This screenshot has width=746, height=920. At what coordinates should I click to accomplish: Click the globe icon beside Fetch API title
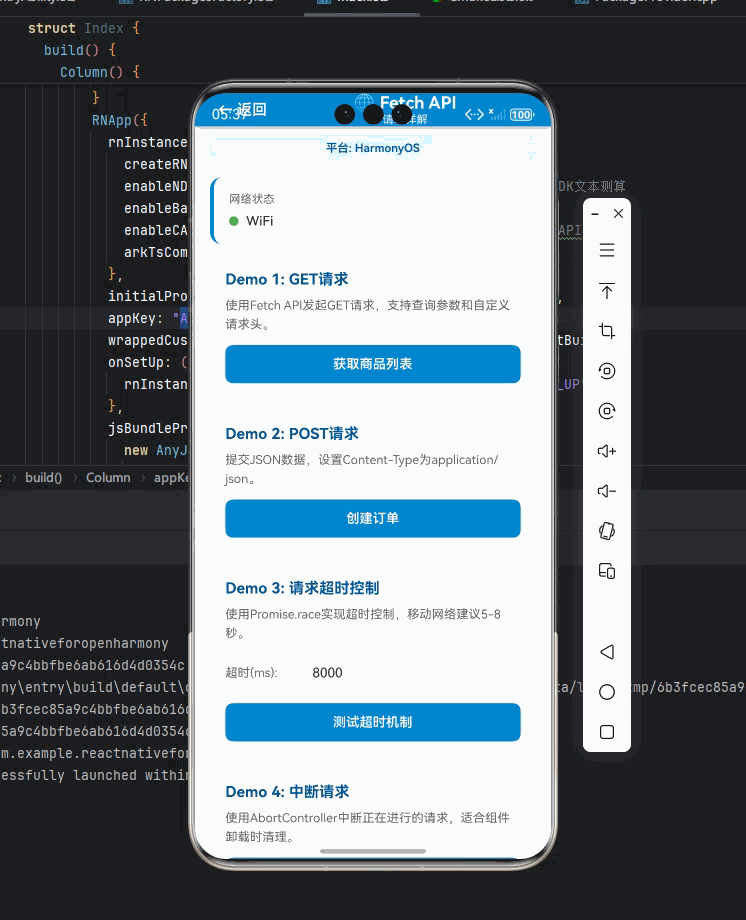(x=364, y=103)
